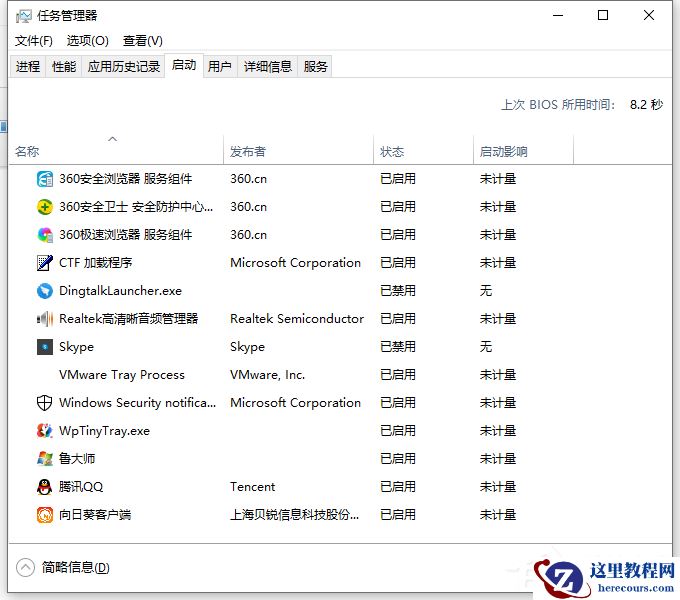Click the Task Manager title bar icon
This screenshot has height=600, width=680.
(x=23, y=16)
